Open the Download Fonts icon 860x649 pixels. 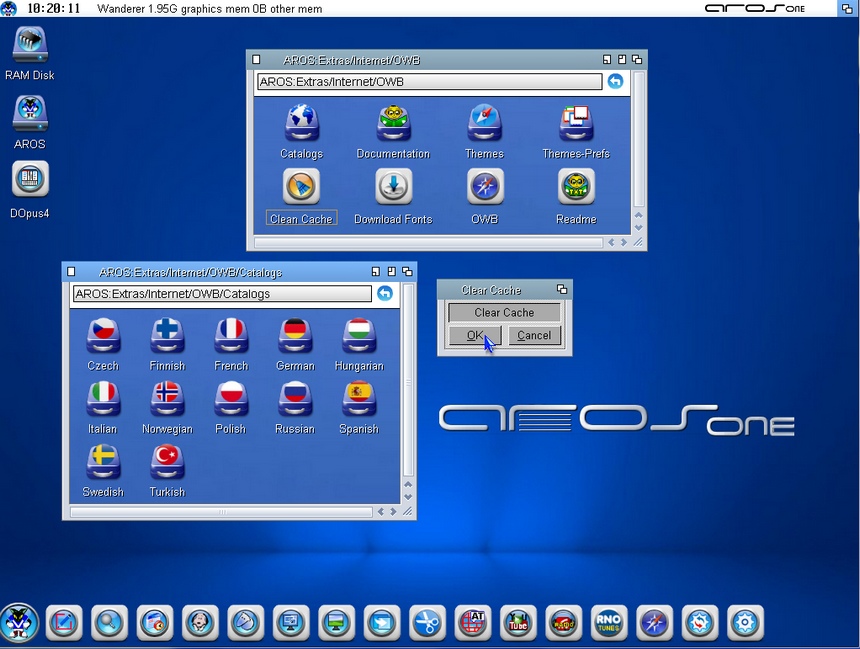pyautogui.click(x=393, y=187)
